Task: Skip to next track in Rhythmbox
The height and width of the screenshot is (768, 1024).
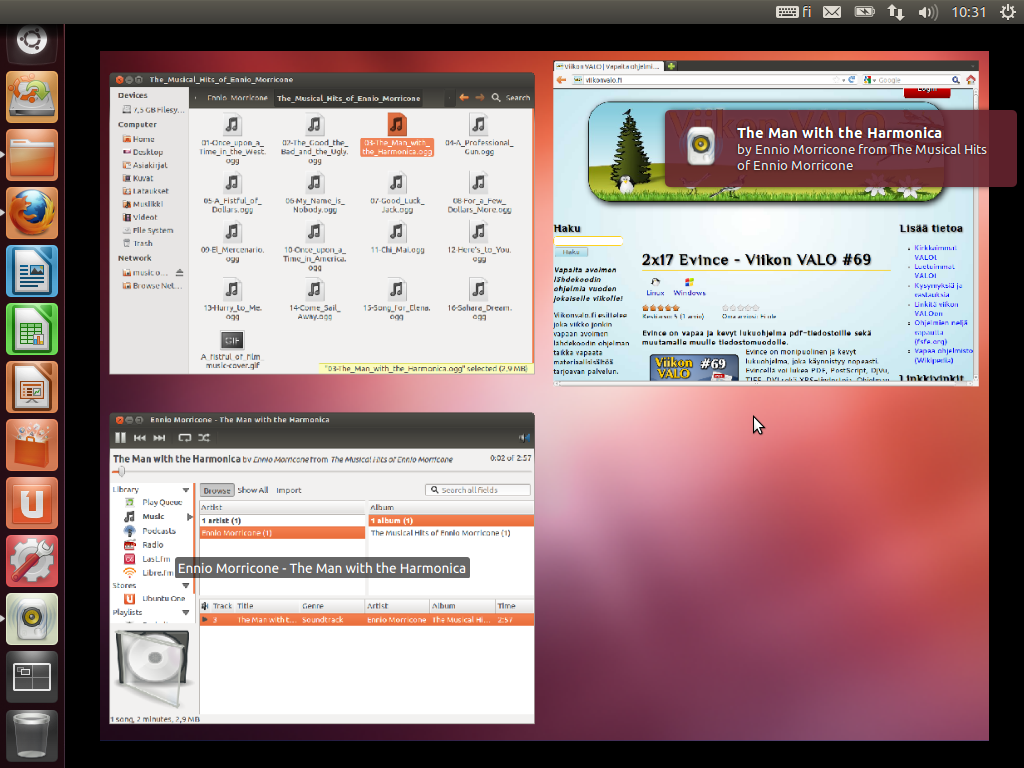Action: pos(159,438)
